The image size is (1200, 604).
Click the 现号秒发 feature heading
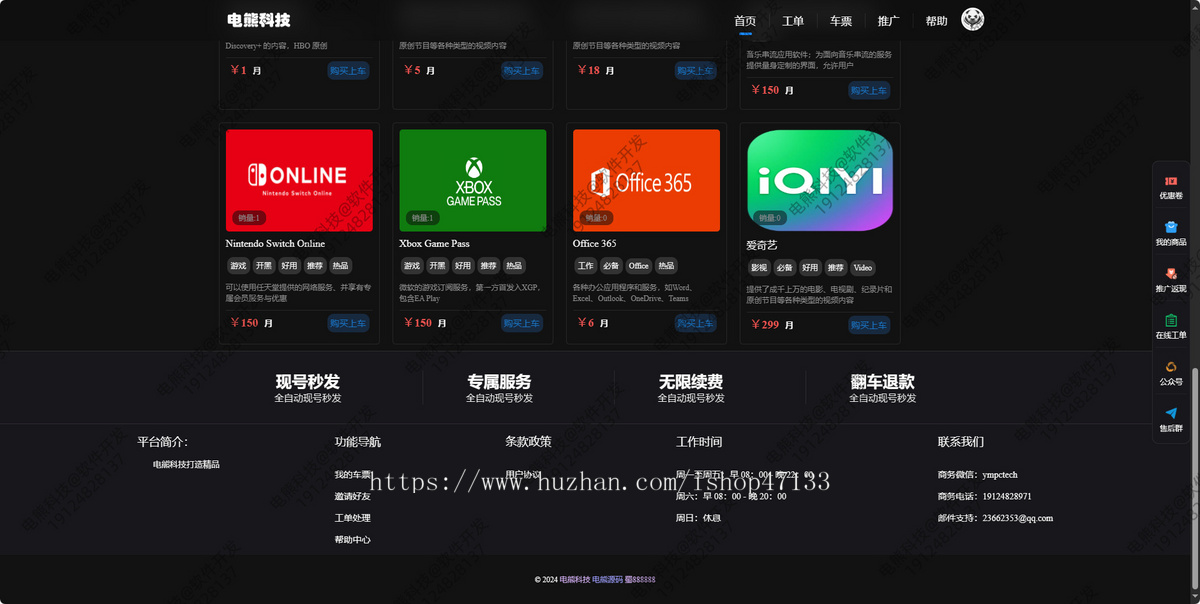coord(308,382)
